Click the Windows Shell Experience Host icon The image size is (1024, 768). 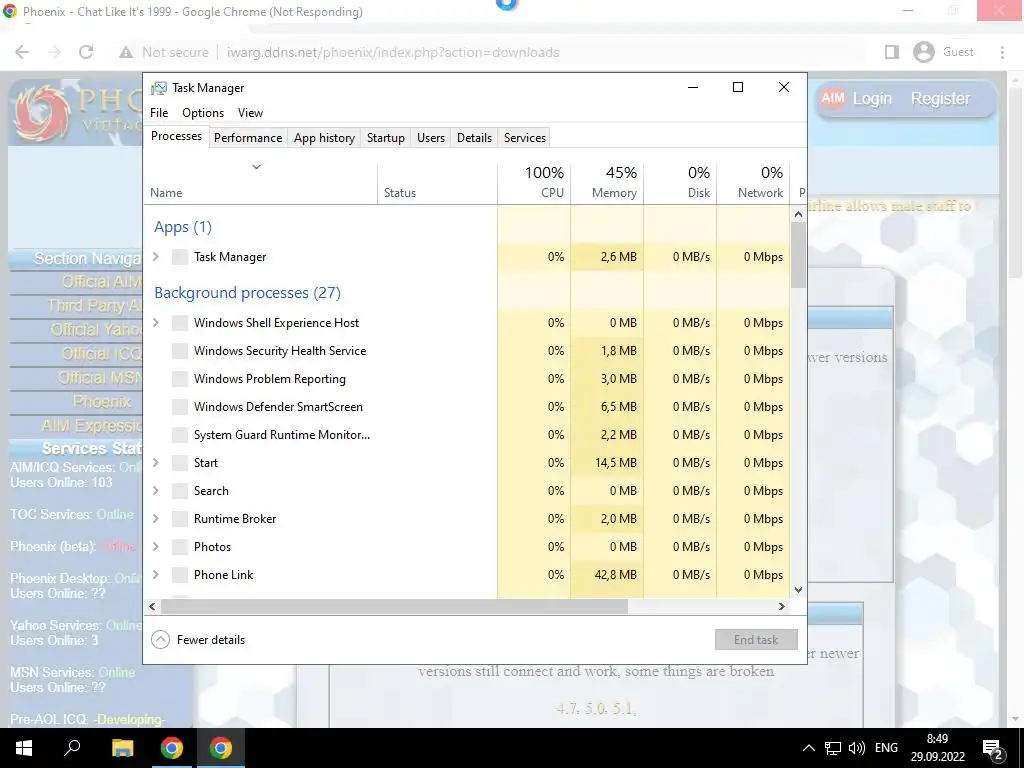tap(180, 323)
